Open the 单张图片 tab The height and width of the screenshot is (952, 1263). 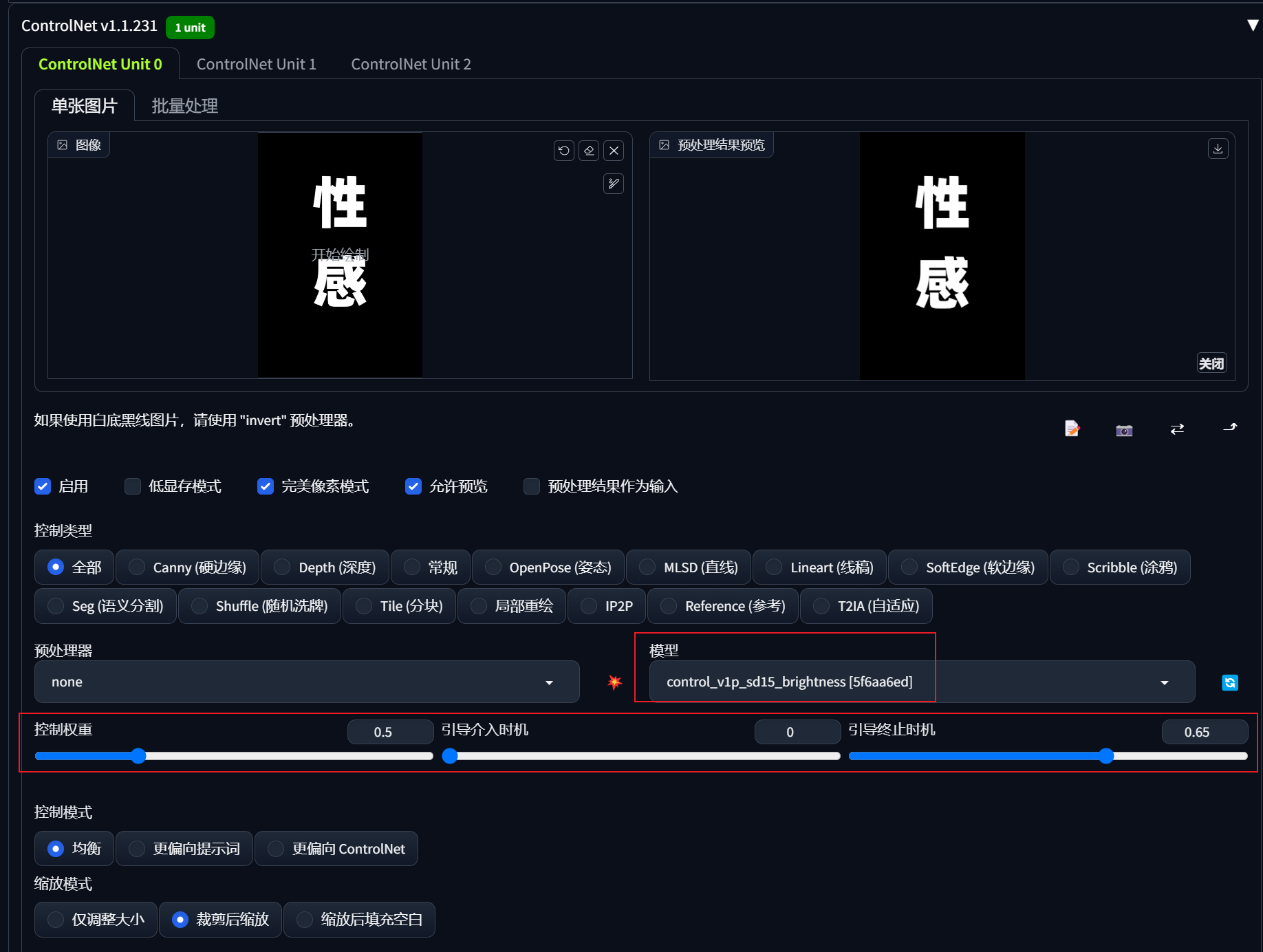click(x=85, y=106)
